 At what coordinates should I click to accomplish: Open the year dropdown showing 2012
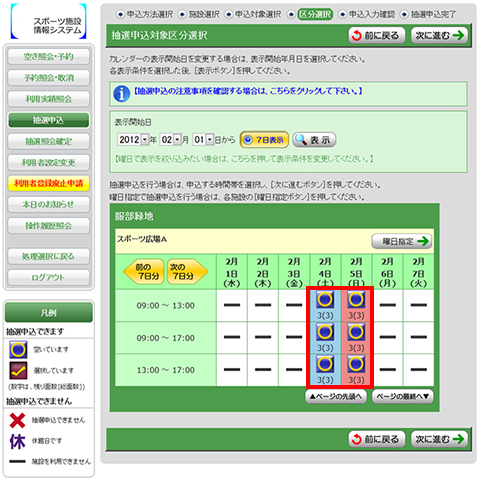133,139
